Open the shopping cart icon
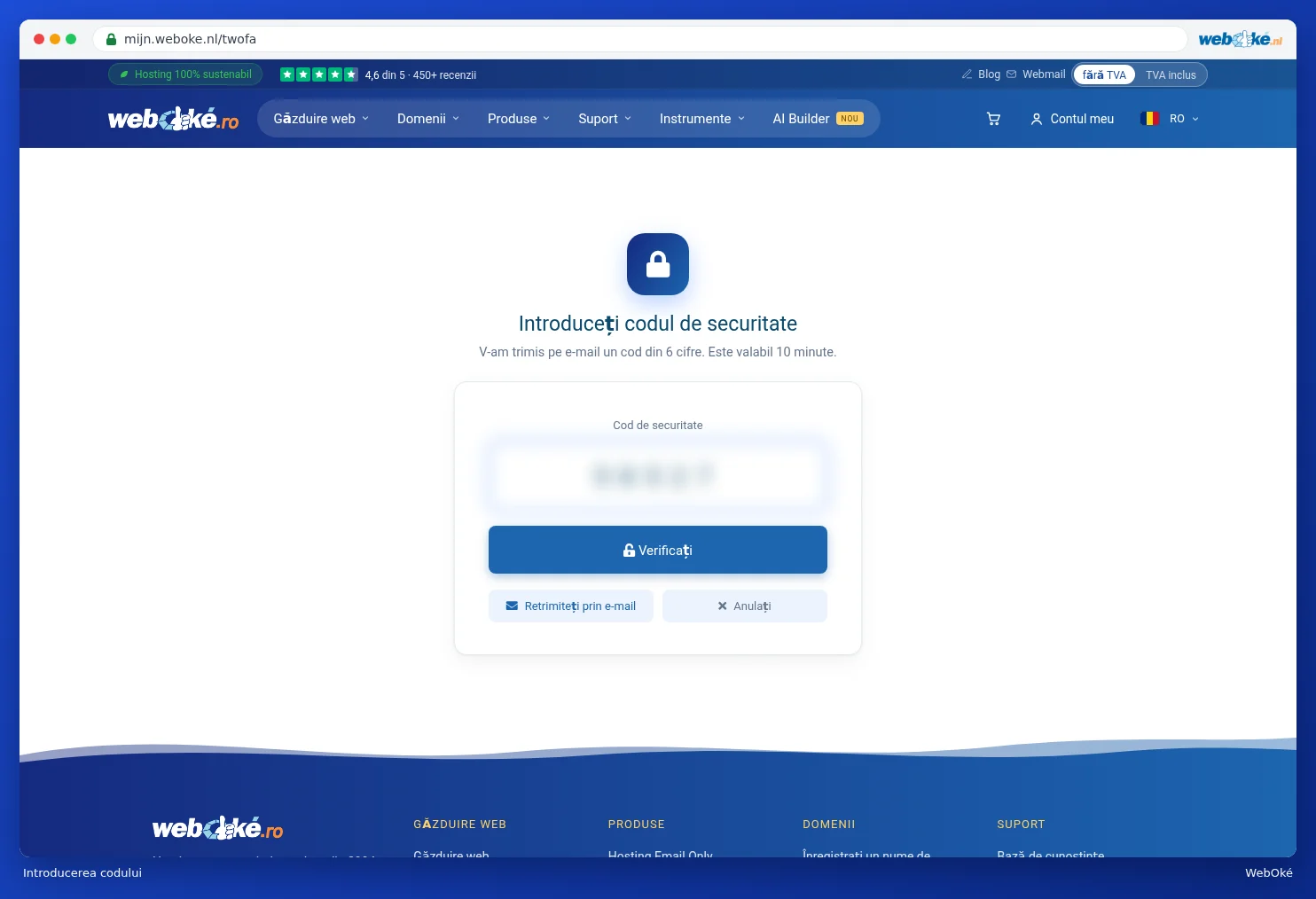The image size is (1316, 899). (993, 119)
